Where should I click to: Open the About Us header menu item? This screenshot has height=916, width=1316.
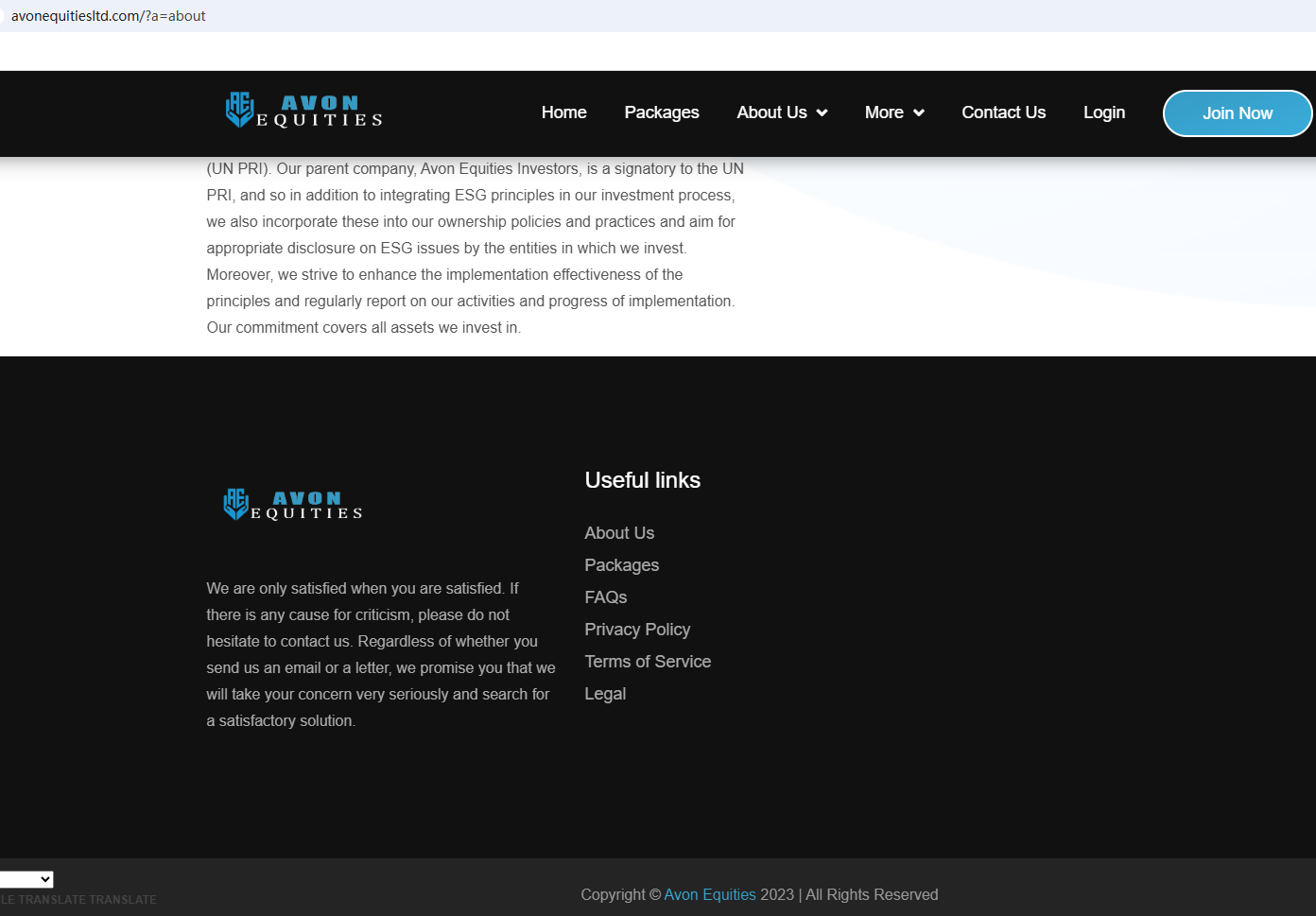pos(771,112)
